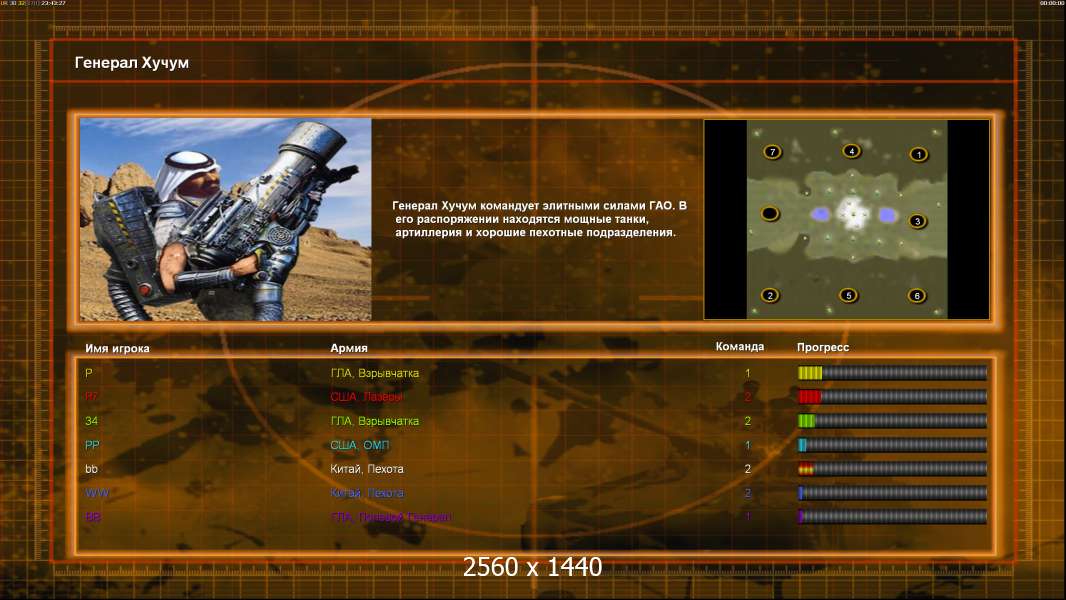This screenshot has height=600, width=1066.
Task: Click the green player name "34"
Action: 91,421
